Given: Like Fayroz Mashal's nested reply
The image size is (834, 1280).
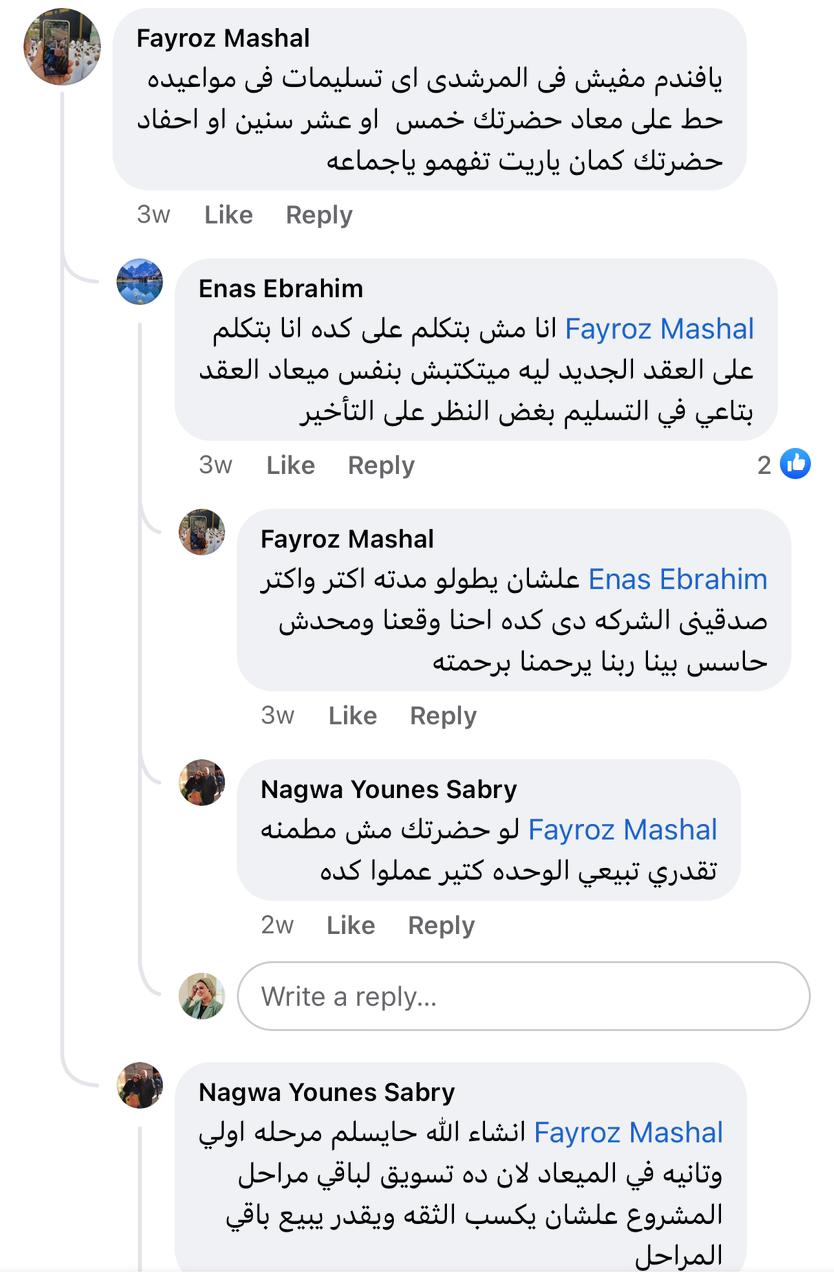Looking at the screenshot, I should click(352, 716).
